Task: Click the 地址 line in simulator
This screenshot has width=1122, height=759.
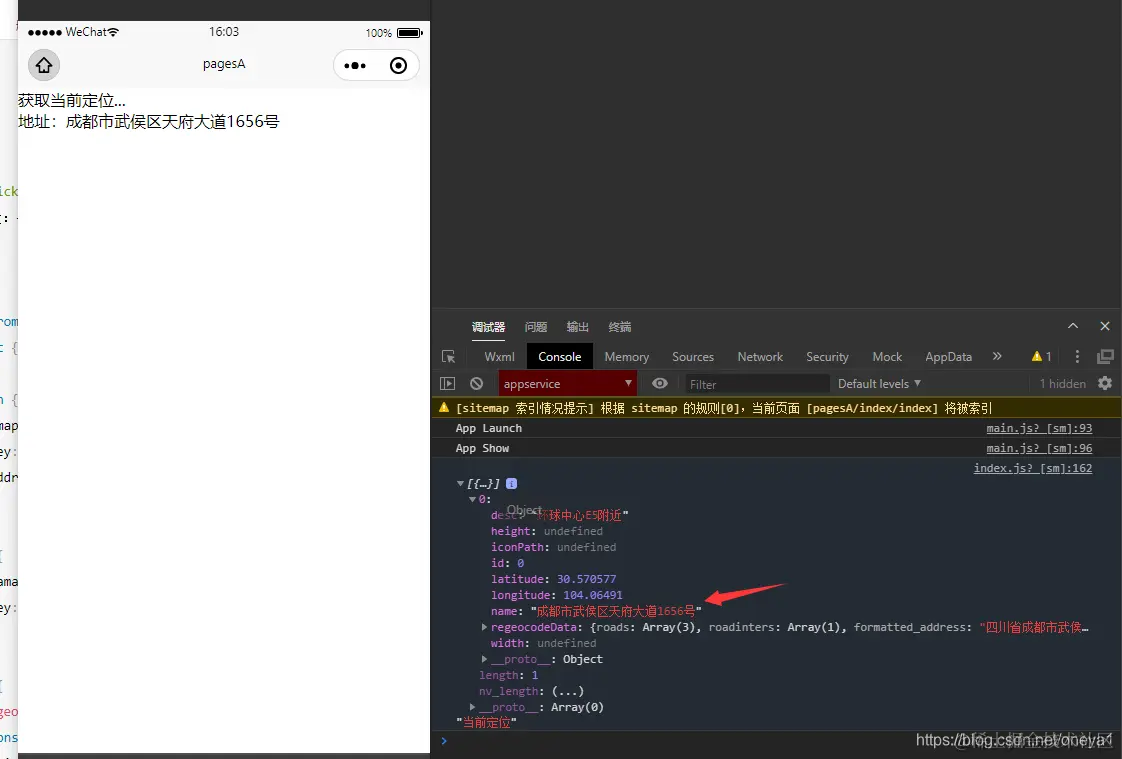Action: [148, 122]
